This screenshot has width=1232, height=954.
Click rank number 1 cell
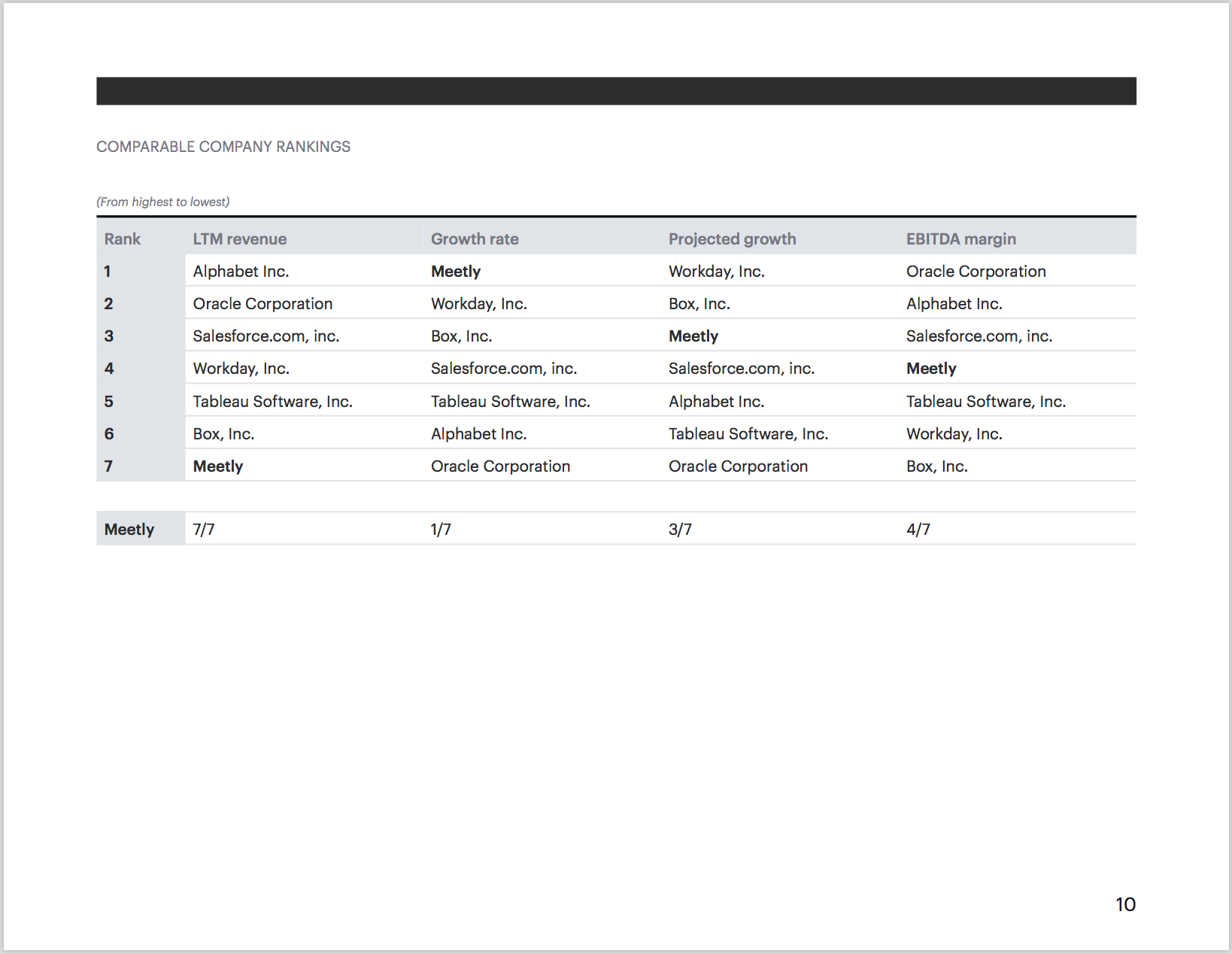(x=108, y=272)
